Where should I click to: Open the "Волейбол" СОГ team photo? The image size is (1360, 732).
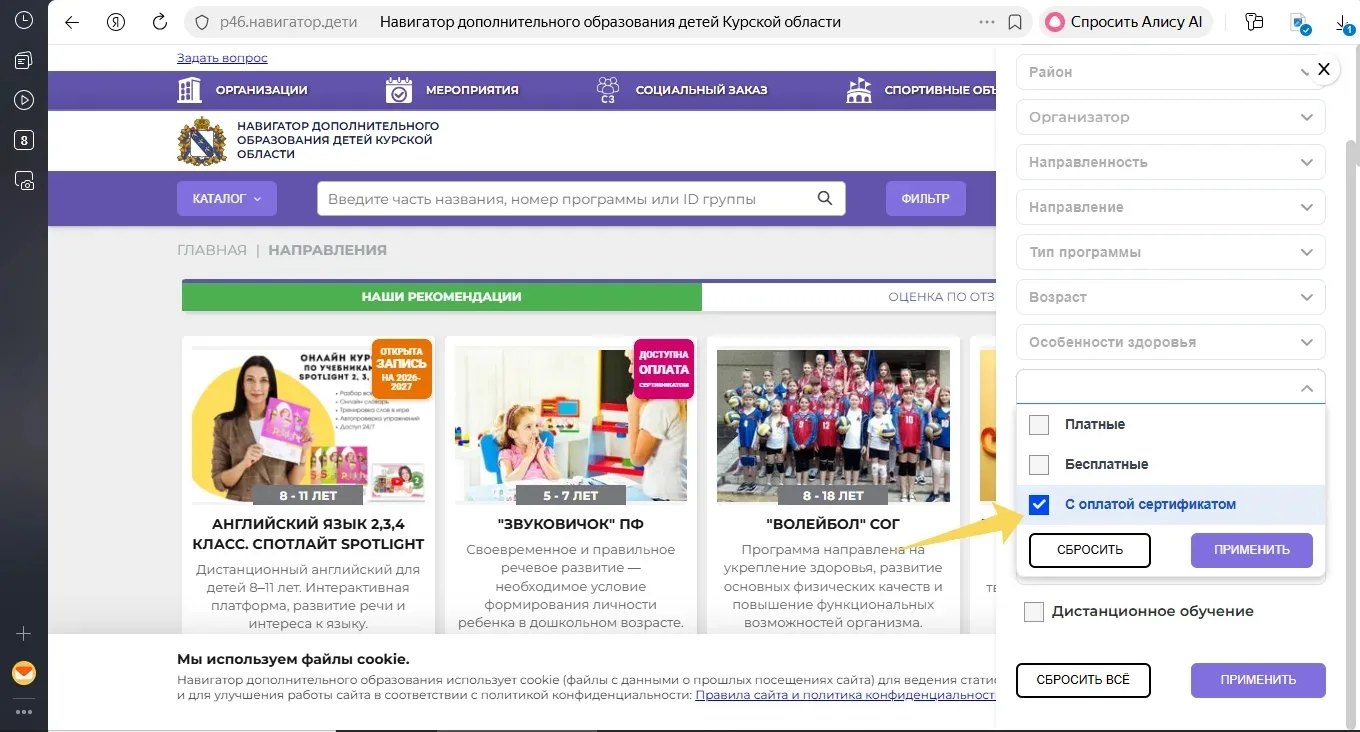coord(833,426)
